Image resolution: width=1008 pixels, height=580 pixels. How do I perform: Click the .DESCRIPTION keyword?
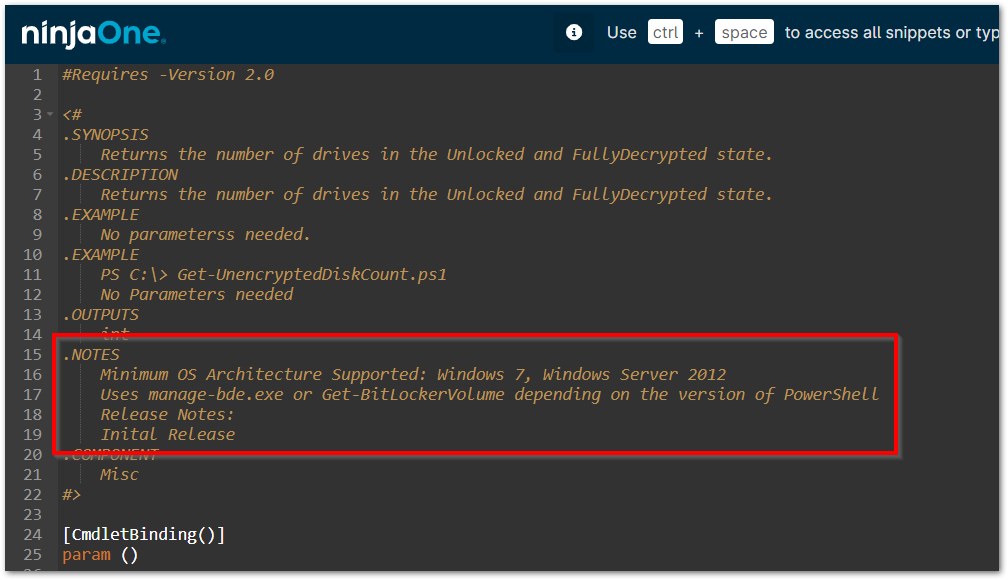[119, 174]
